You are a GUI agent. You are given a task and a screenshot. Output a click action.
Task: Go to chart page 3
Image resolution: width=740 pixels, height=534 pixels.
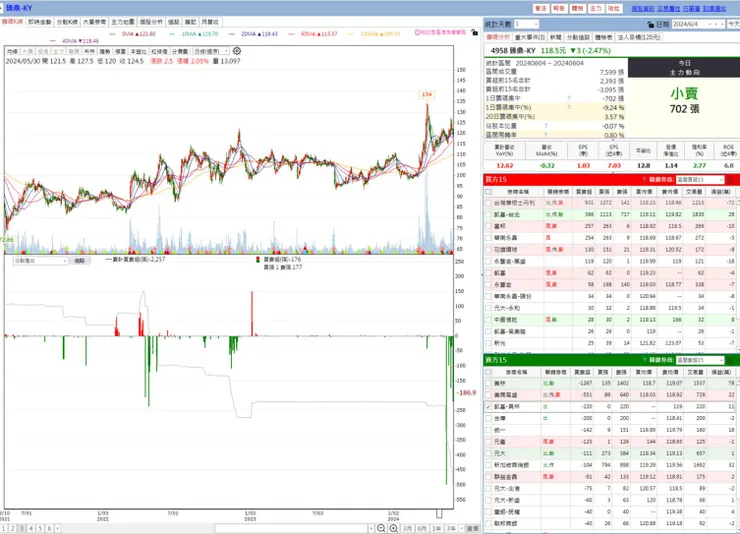[x=22, y=529]
